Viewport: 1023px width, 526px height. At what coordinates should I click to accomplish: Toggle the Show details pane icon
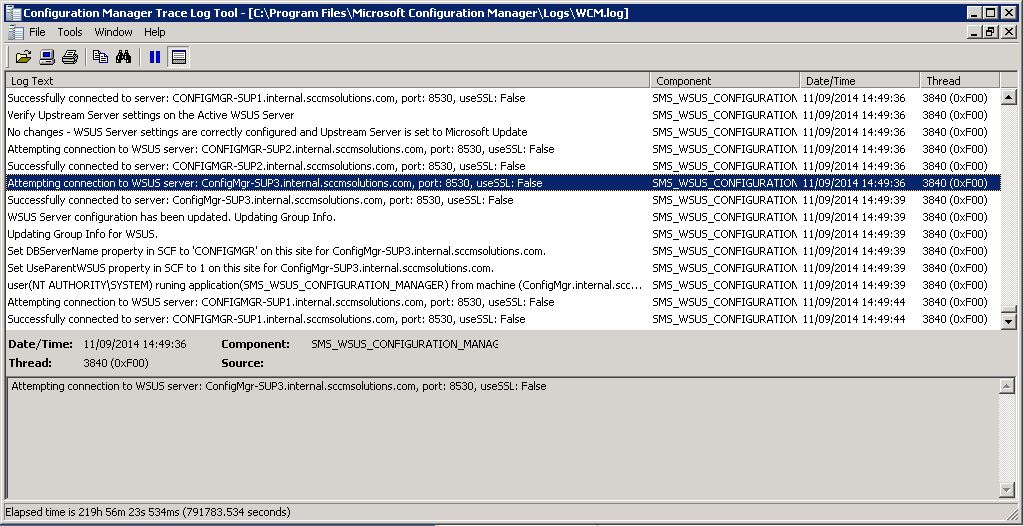coord(179,57)
